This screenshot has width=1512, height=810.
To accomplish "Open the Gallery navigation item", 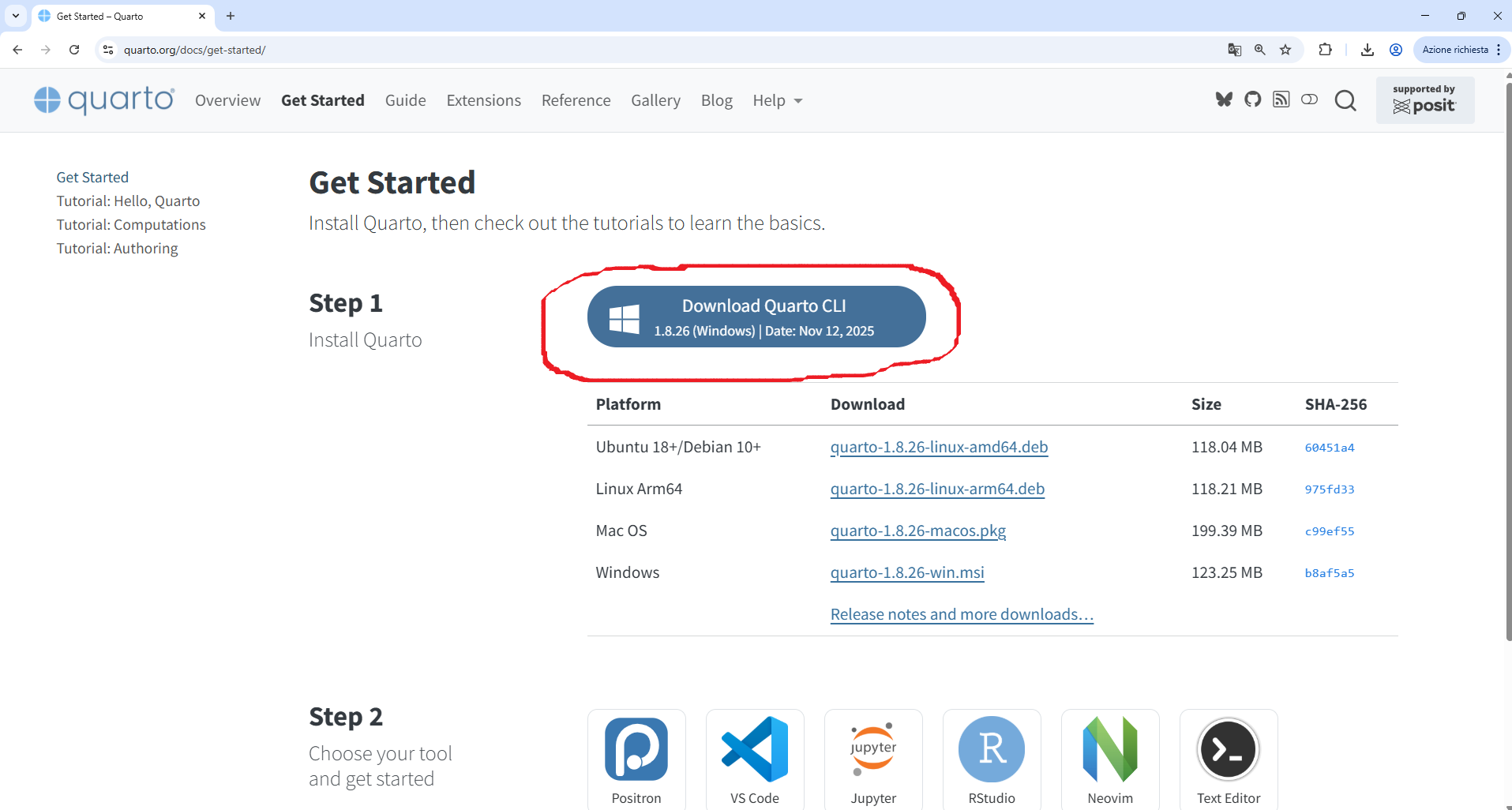I will coord(655,100).
